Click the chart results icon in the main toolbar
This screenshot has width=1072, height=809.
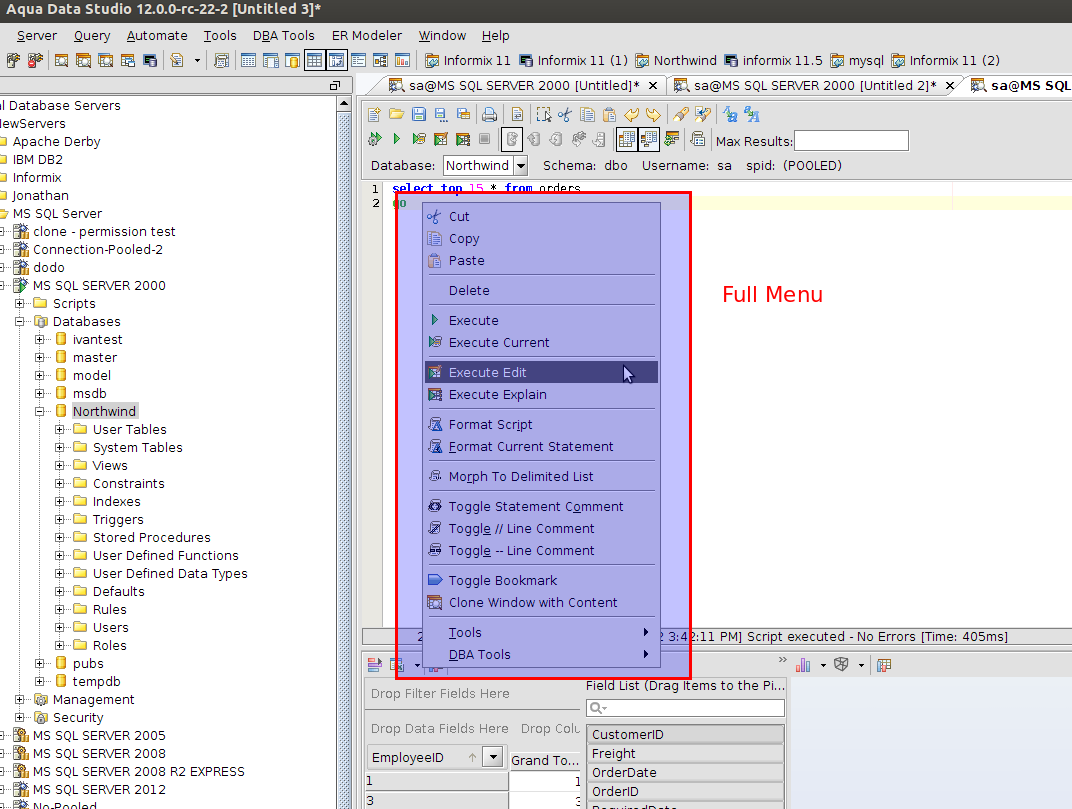(x=403, y=60)
